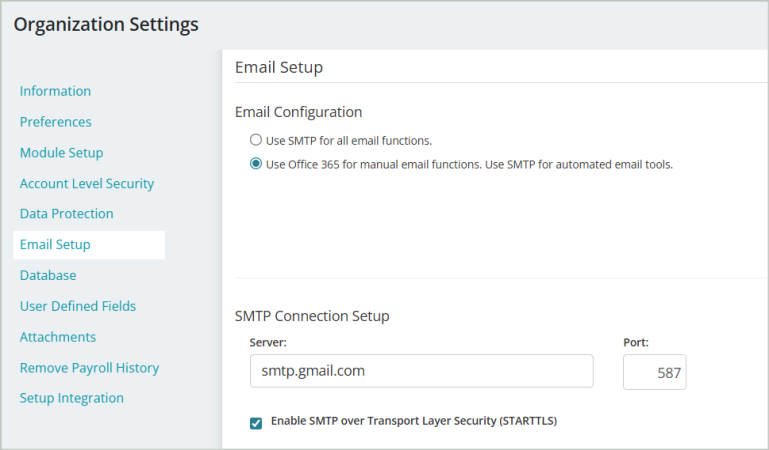Open Module Setup section
Viewport: 769px width, 450px height.
coord(61,153)
